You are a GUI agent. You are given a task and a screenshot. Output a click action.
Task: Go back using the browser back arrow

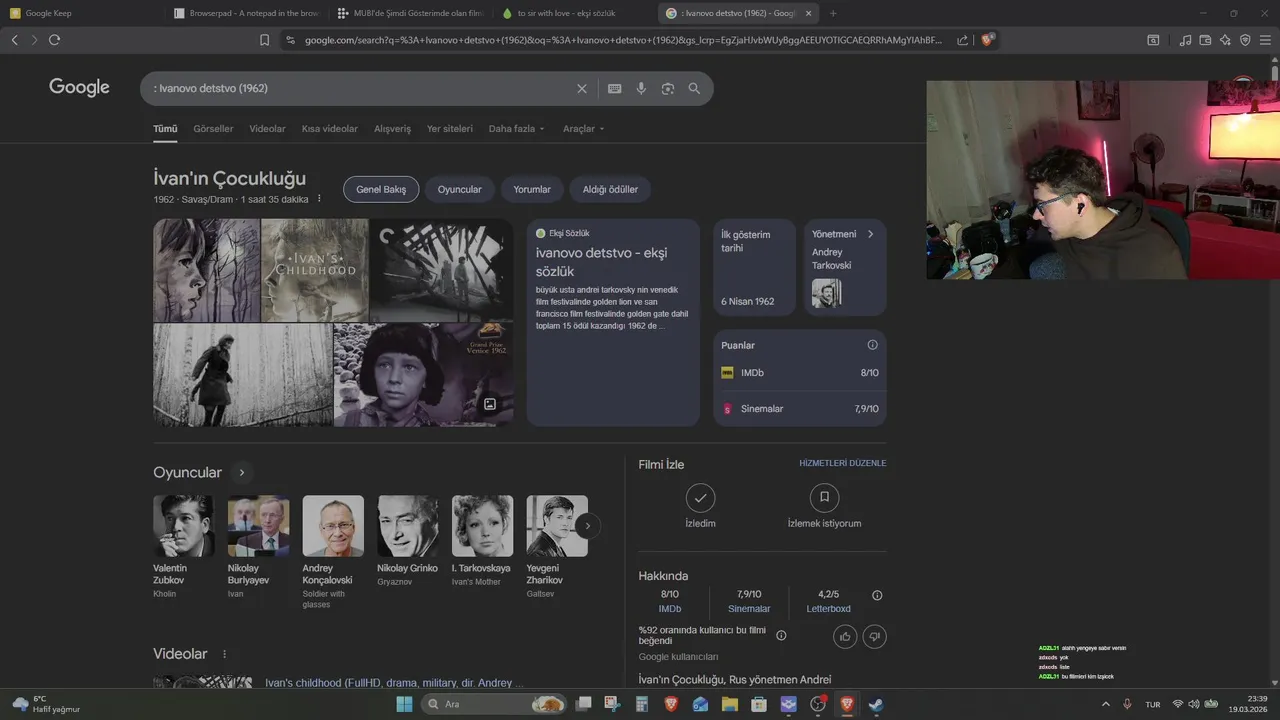click(14, 40)
